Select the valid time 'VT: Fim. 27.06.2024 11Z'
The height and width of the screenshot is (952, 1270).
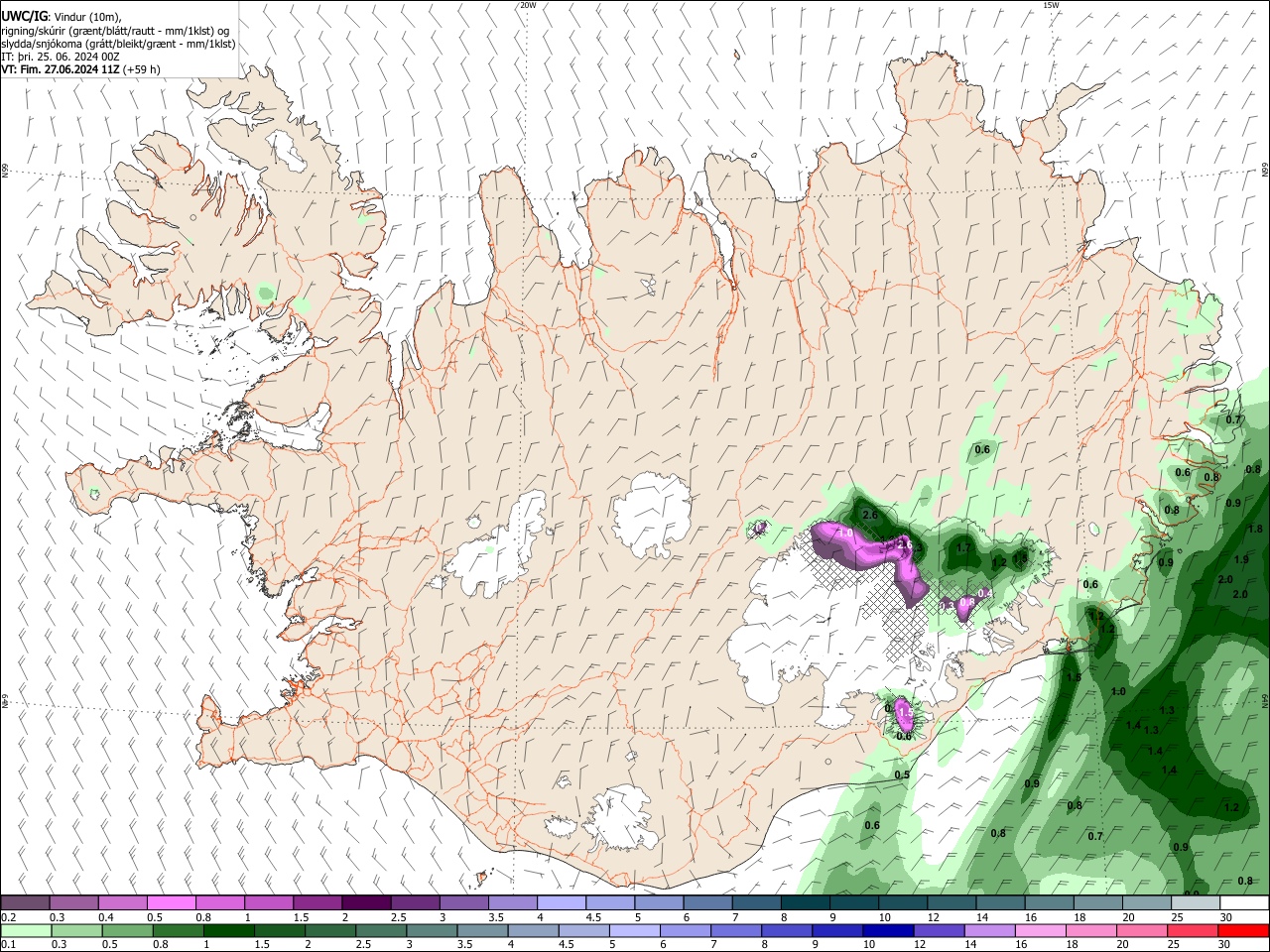point(61,69)
